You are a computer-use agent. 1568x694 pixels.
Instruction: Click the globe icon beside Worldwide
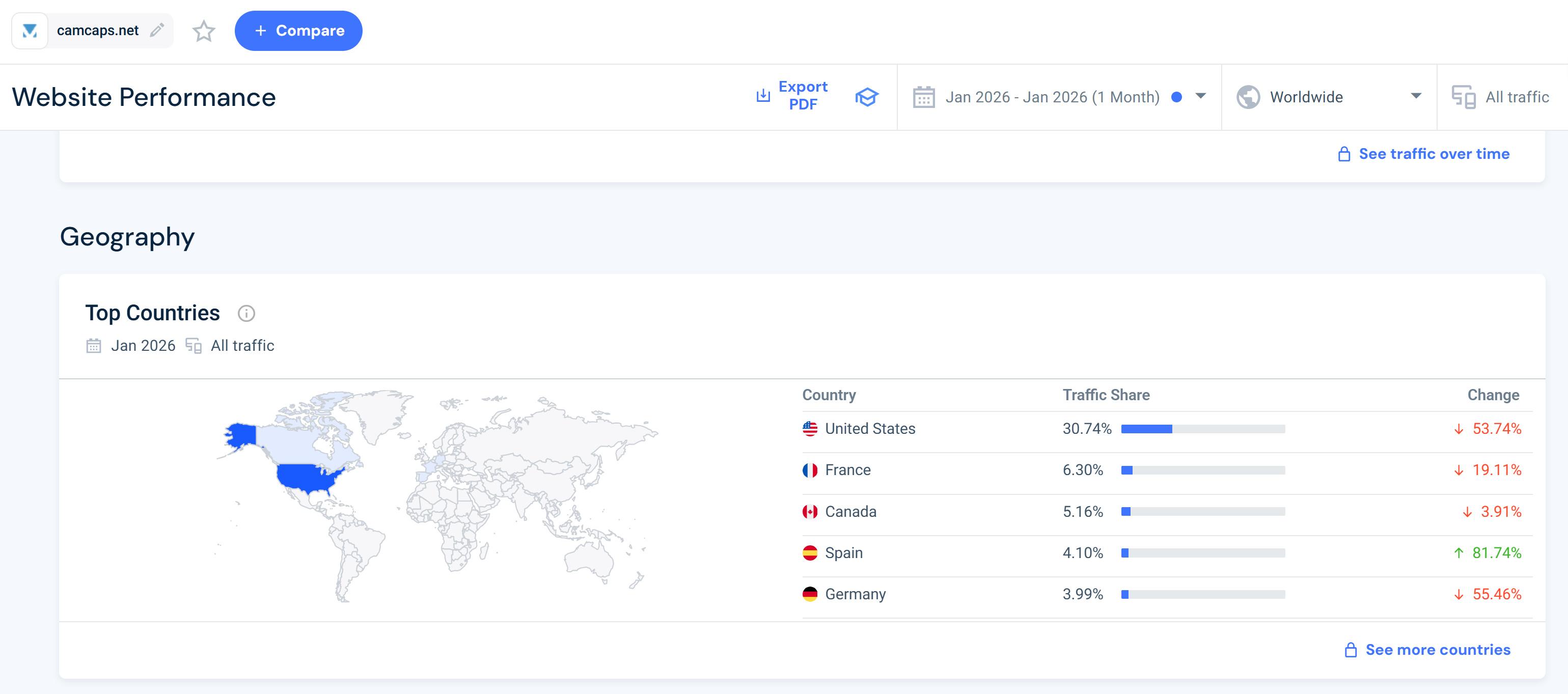click(x=1248, y=97)
